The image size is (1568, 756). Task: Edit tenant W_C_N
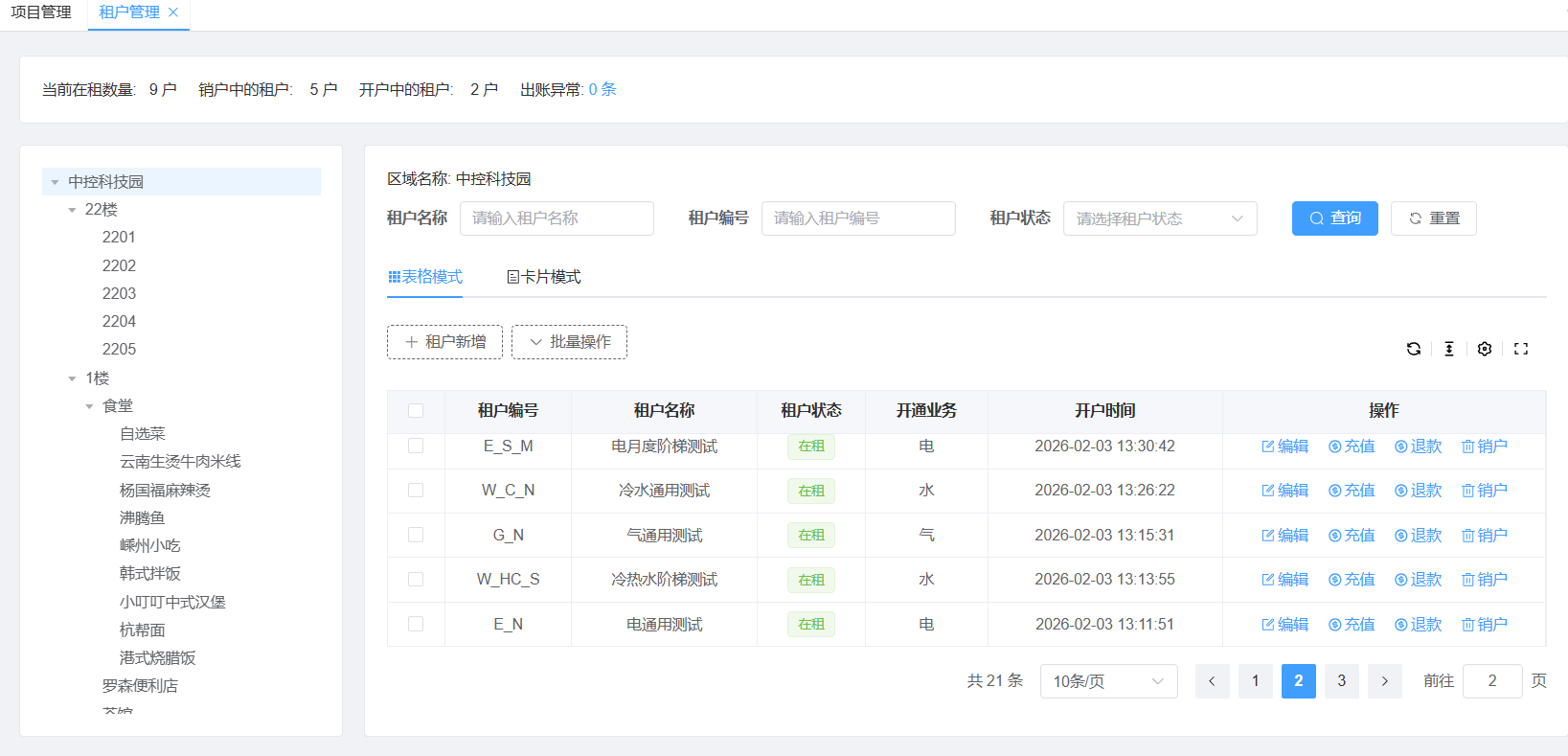point(1284,491)
